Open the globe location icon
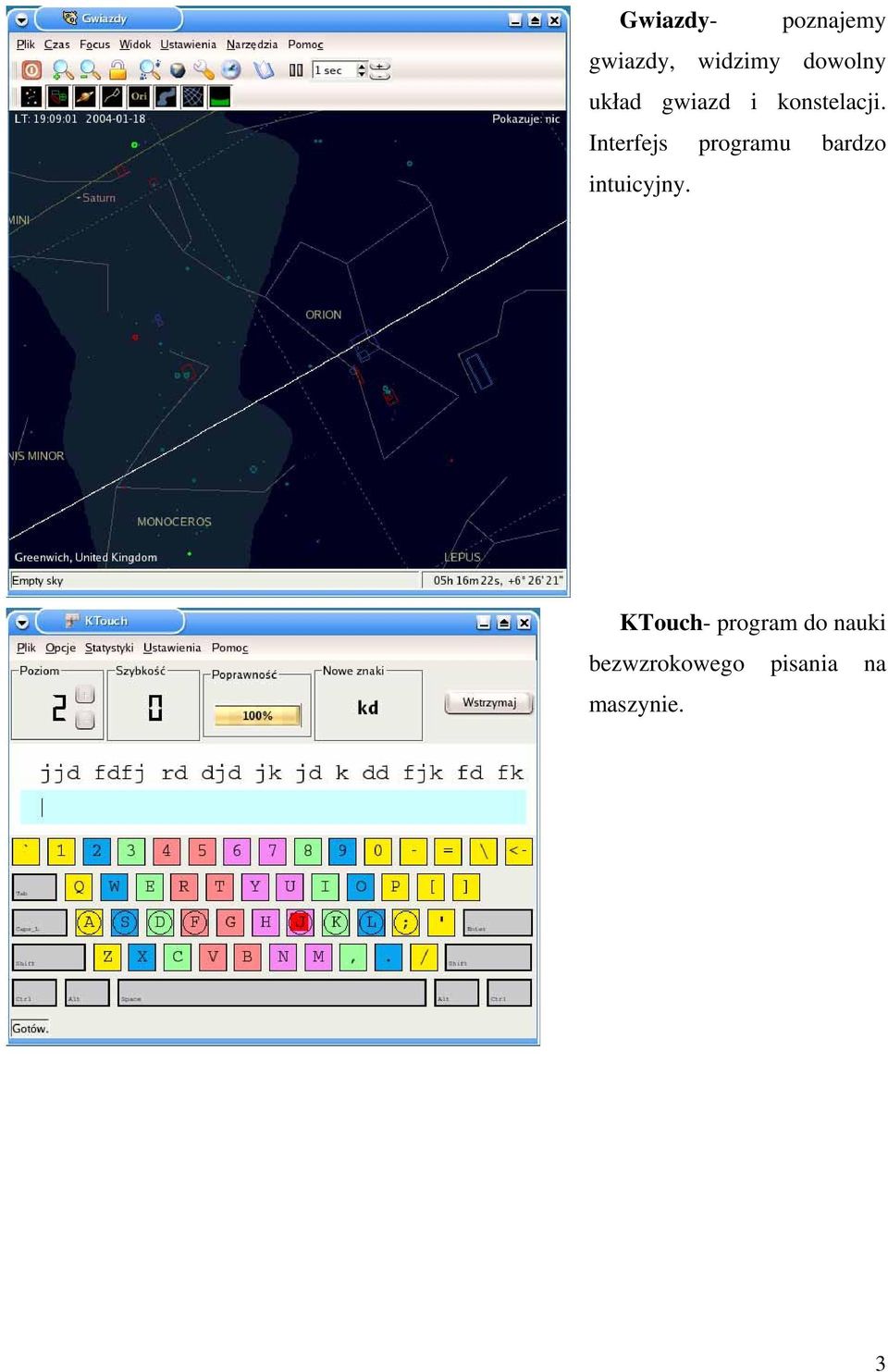 tap(178, 69)
